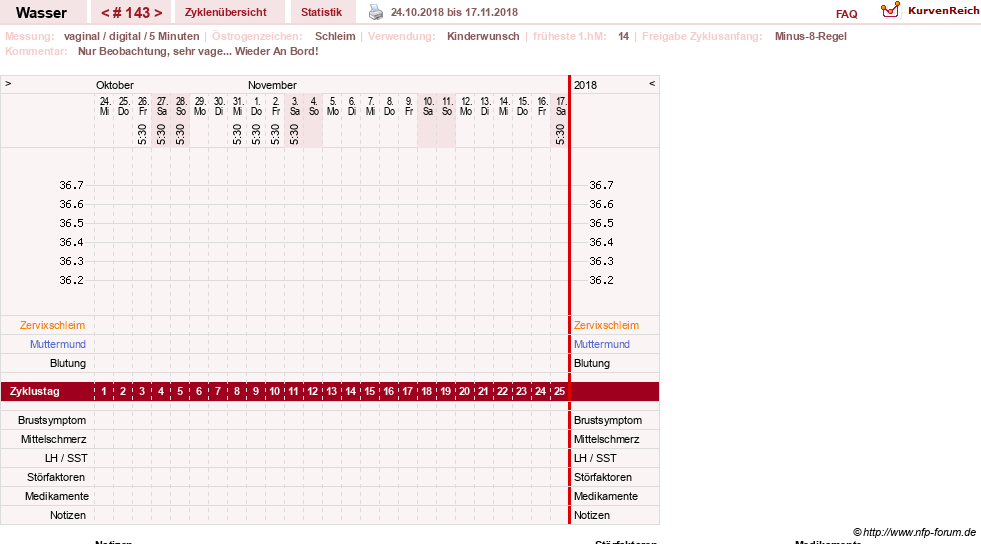Click the 36.7 label on left axis
Screen dimensions: 981x544
[71, 185]
